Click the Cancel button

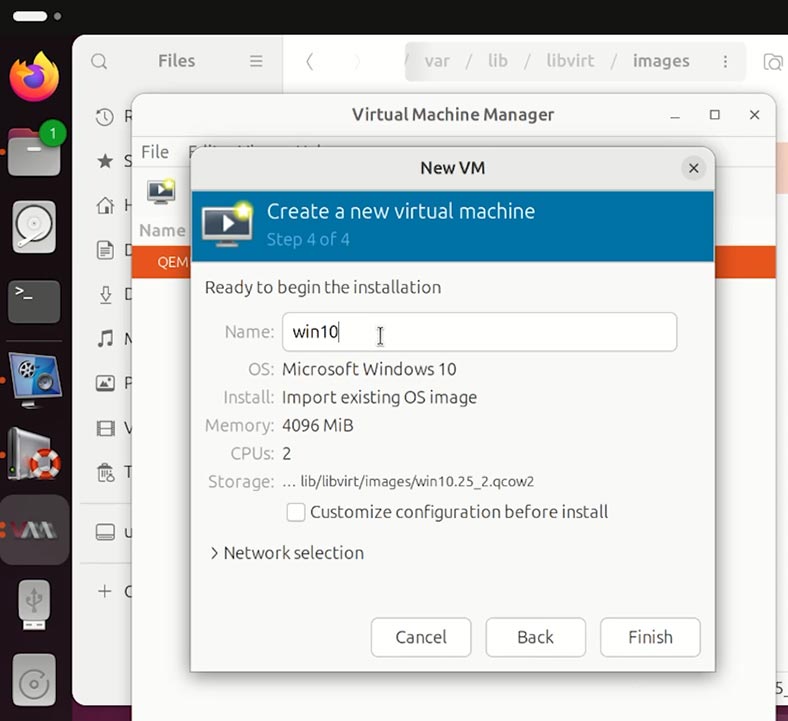point(421,637)
